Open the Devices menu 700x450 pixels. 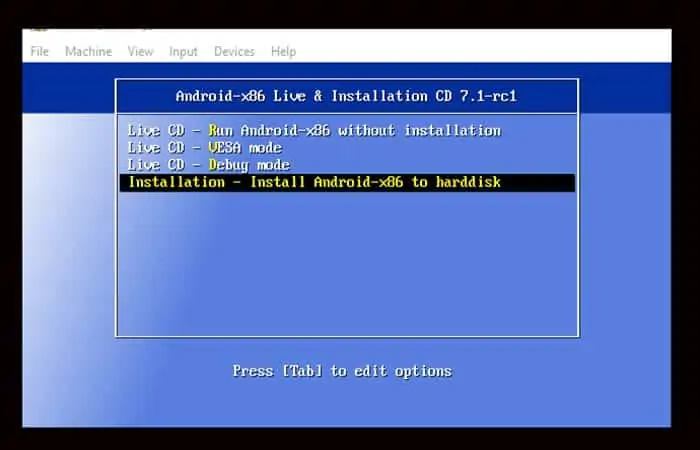[x=234, y=51]
